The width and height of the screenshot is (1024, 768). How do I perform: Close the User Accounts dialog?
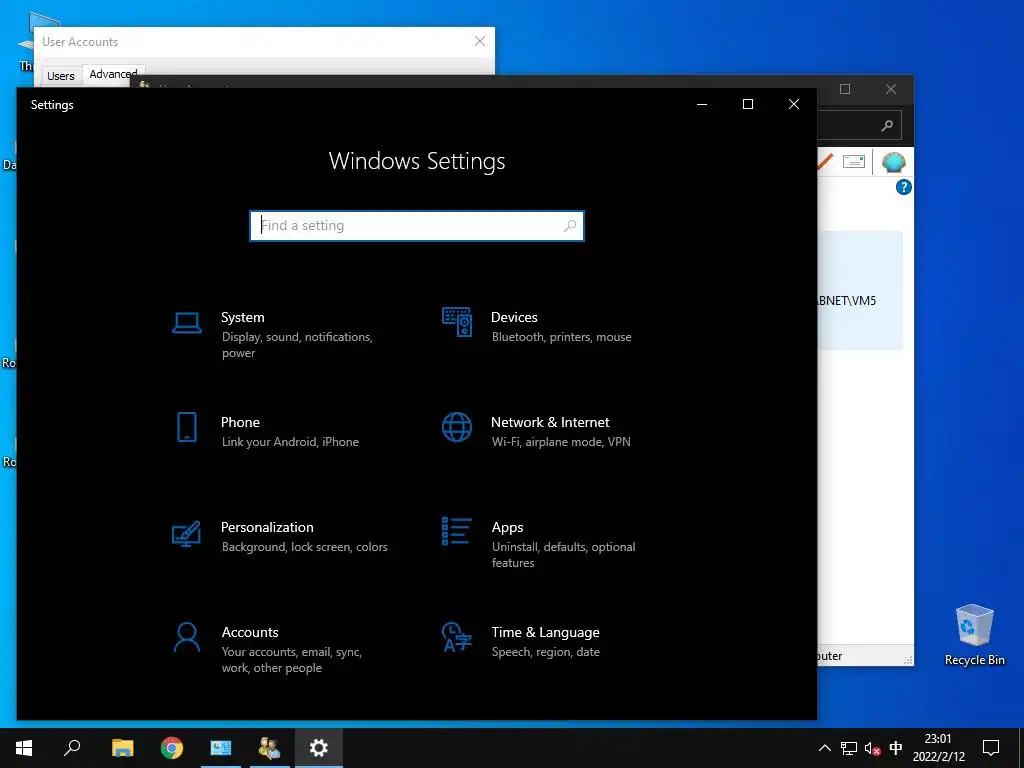coord(480,41)
